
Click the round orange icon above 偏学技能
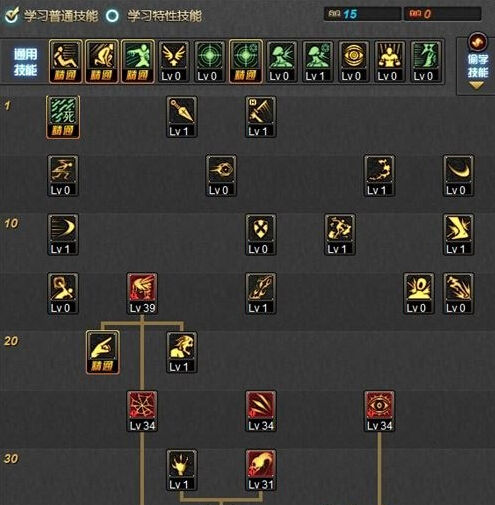[477, 42]
